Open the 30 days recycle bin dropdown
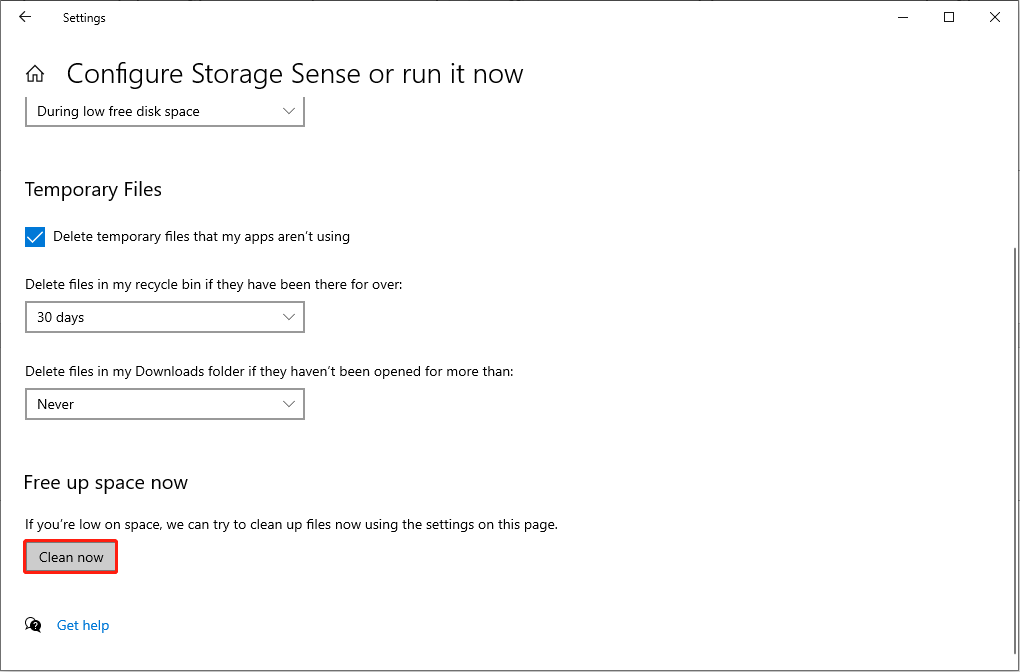1020x672 pixels. pyautogui.click(x=165, y=317)
